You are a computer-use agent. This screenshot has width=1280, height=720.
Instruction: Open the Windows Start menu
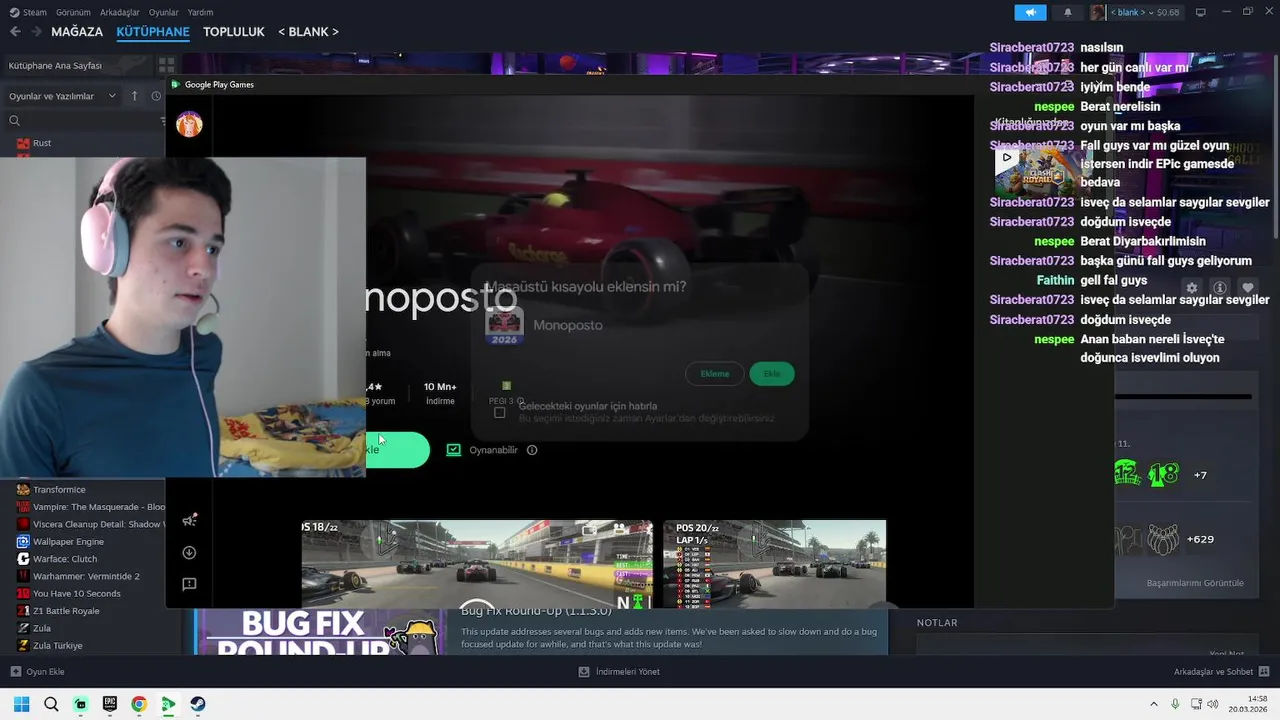click(x=22, y=704)
